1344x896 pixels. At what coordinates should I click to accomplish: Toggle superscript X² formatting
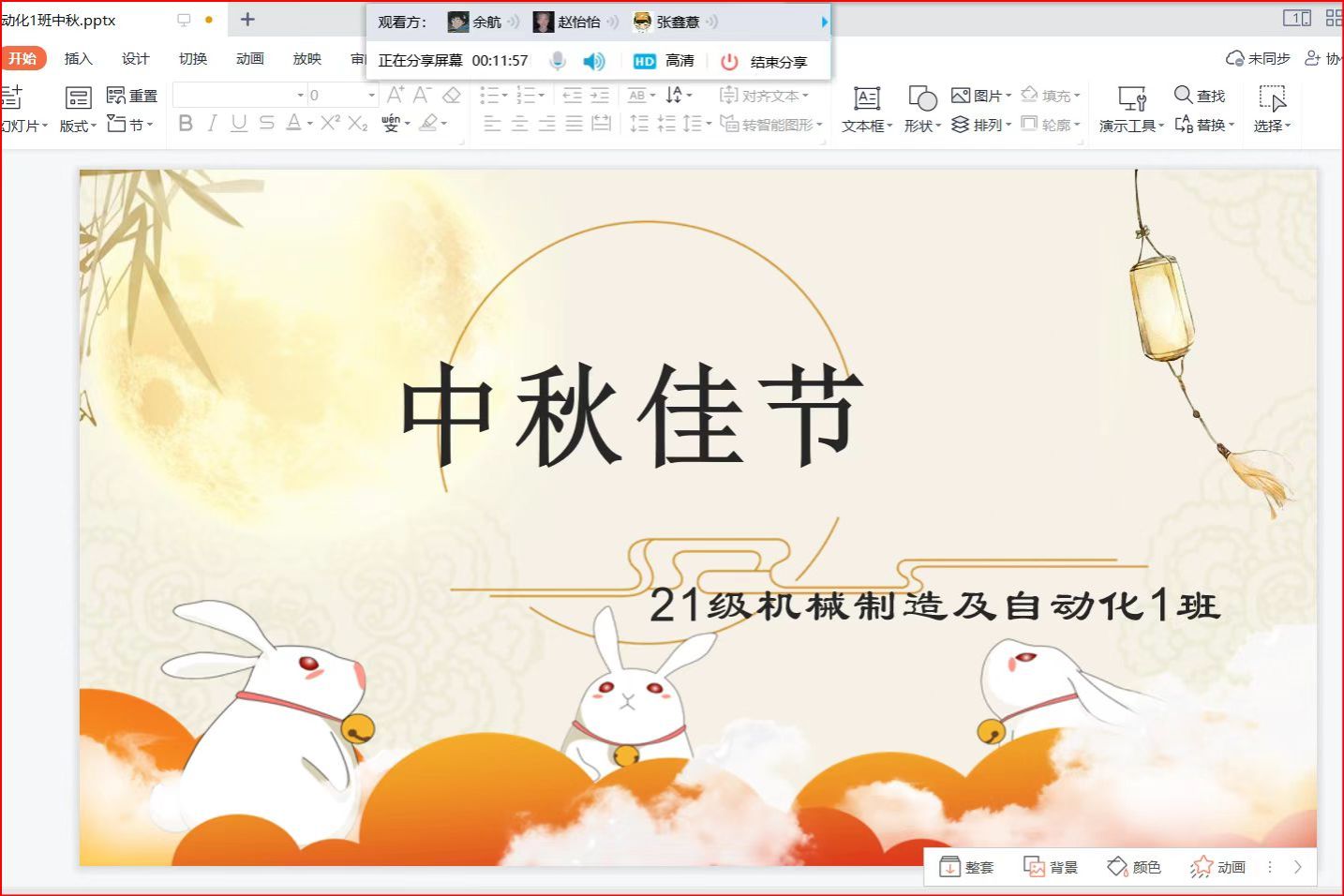click(330, 123)
